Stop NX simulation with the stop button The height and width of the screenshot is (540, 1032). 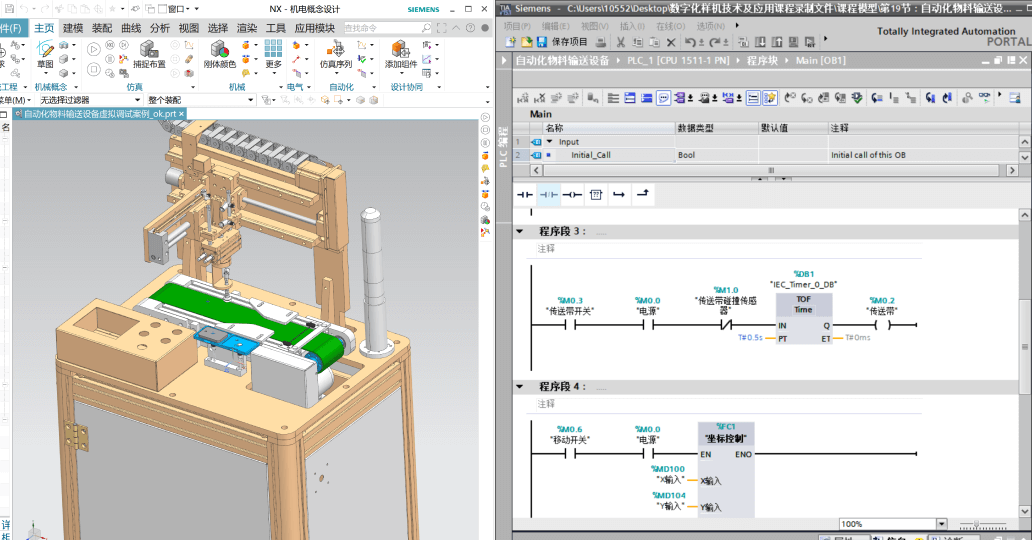(93, 69)
